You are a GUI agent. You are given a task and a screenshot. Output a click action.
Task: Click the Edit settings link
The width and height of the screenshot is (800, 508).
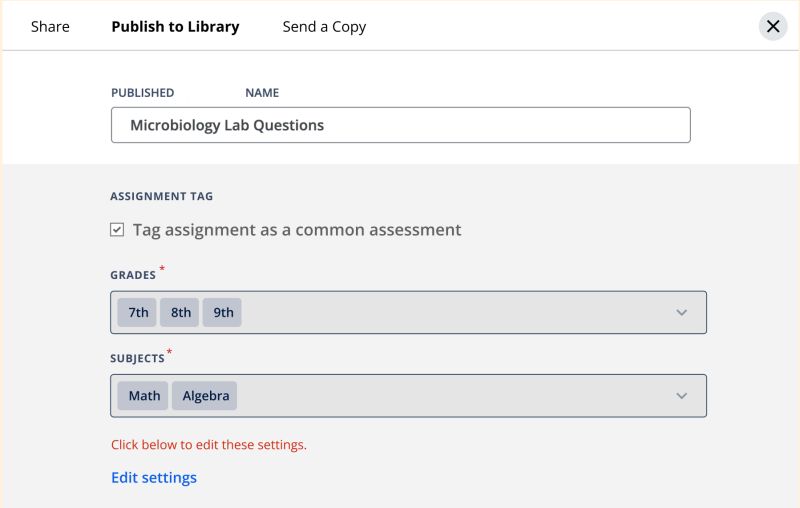coord(154,478)
